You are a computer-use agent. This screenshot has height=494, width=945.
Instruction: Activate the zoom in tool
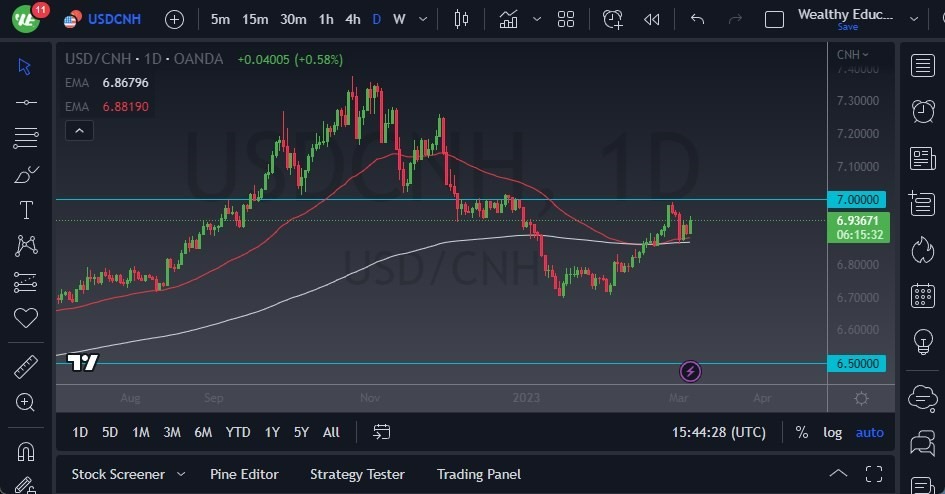click(x=25, y=402)
